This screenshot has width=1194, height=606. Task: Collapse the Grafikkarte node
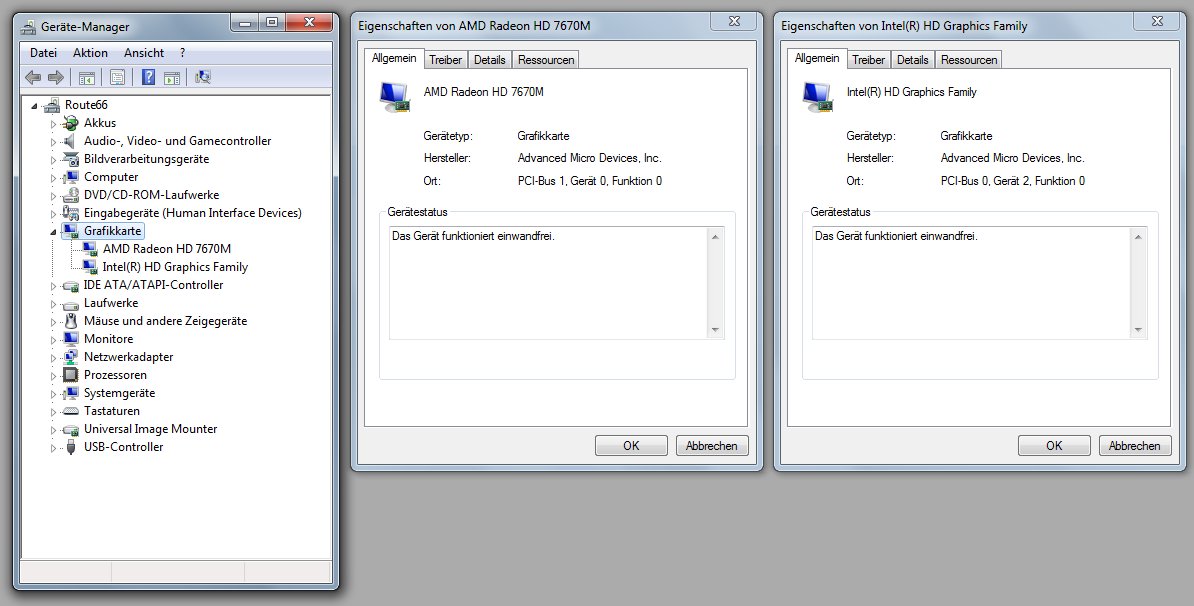click(53, 231)
